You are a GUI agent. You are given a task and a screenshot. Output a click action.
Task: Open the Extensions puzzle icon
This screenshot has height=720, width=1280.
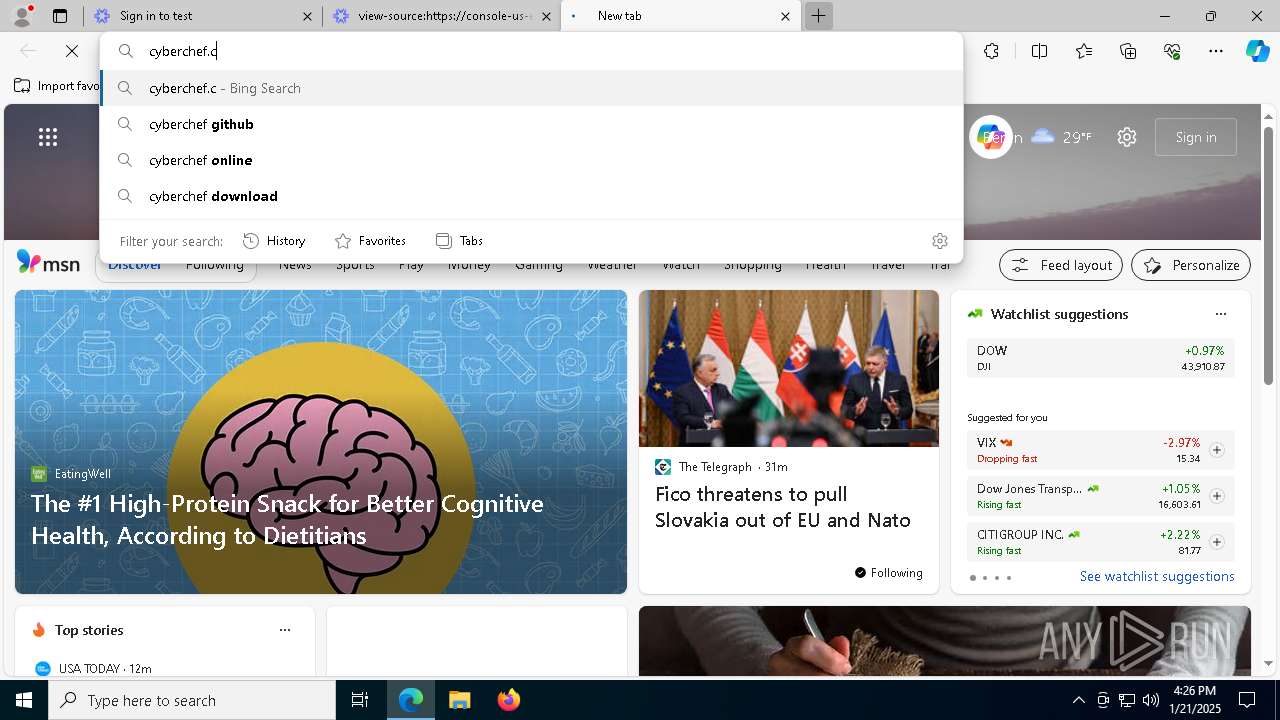991,51
